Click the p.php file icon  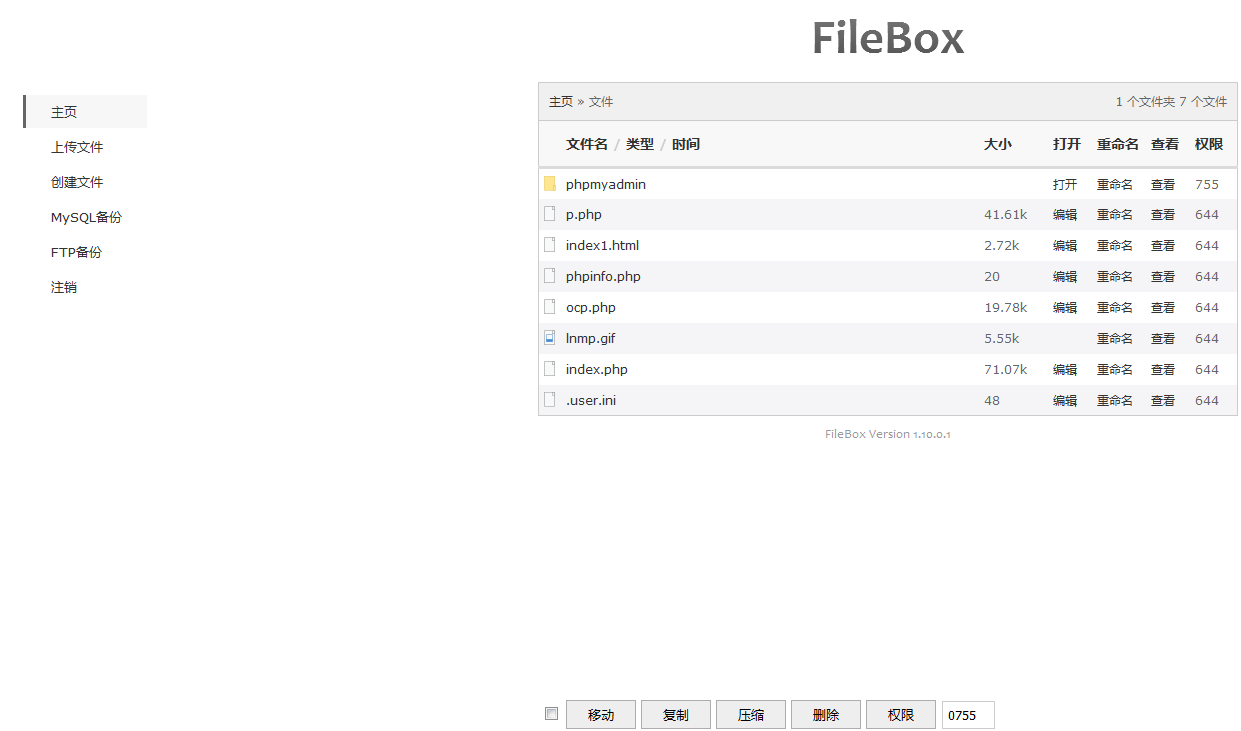549,214
